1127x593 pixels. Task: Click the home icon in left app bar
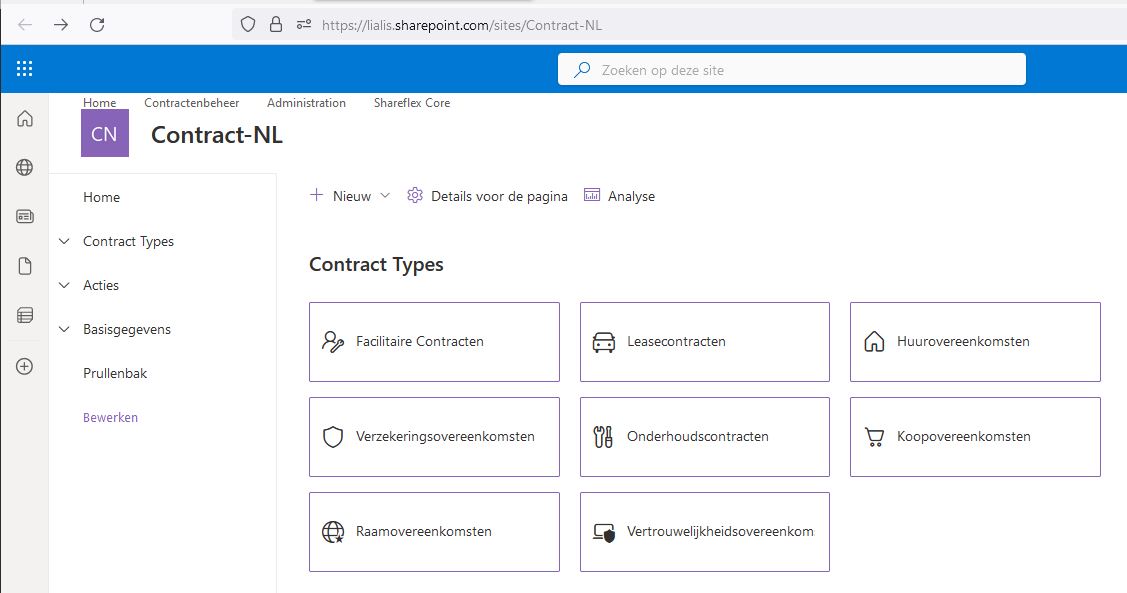[x=24, y=118]
